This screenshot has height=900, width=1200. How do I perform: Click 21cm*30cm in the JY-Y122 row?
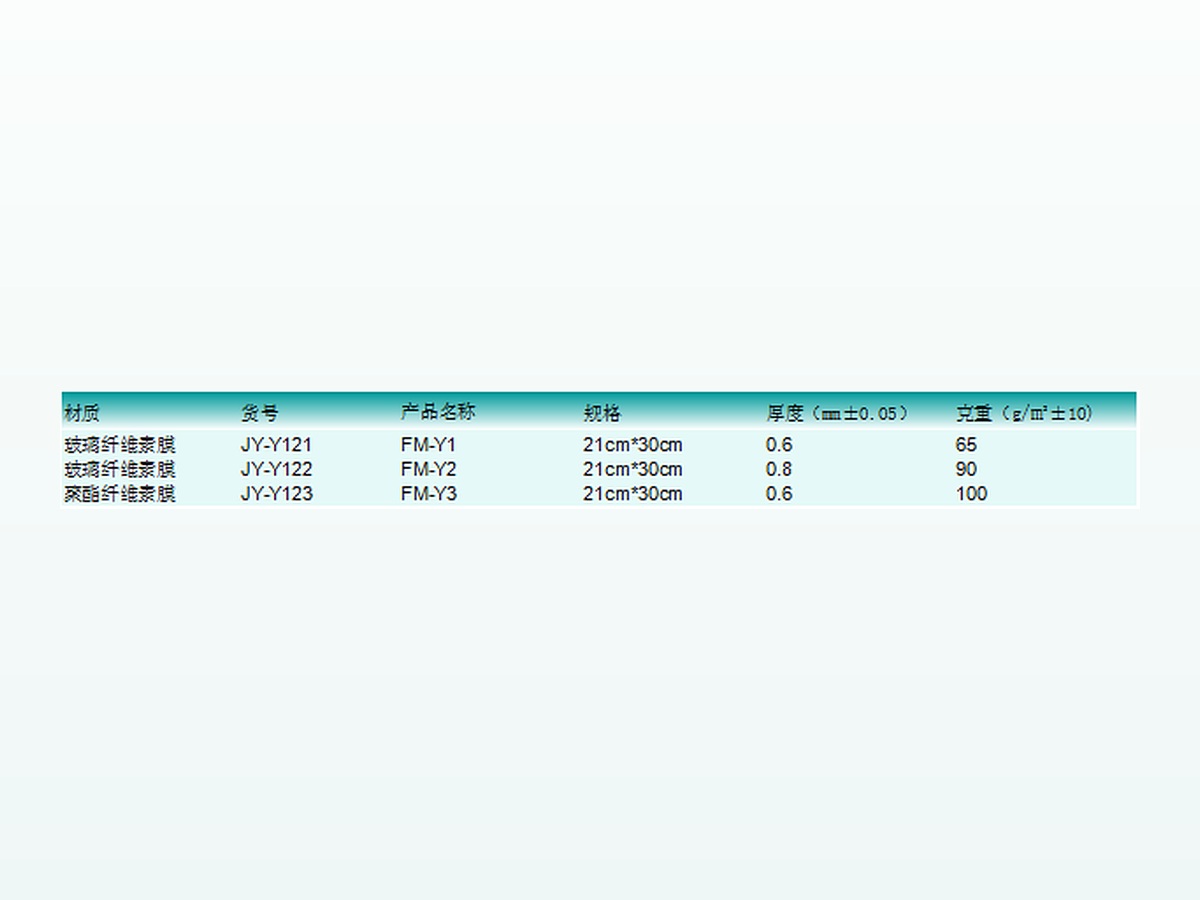point(633,469)
